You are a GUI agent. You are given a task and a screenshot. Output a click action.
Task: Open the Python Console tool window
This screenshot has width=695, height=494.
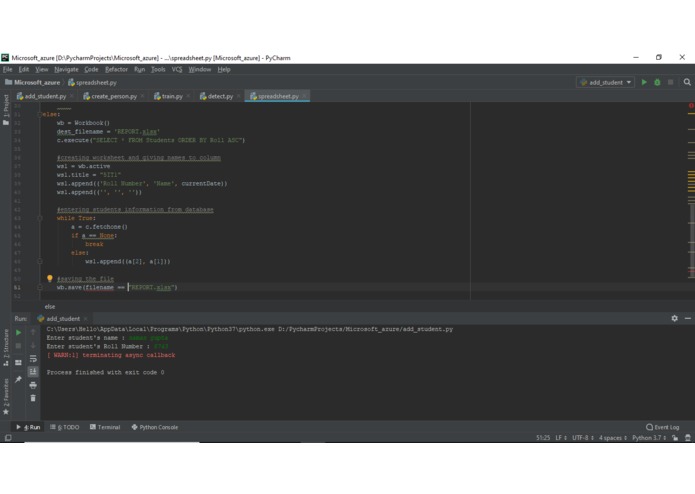[x=155, y=427]
